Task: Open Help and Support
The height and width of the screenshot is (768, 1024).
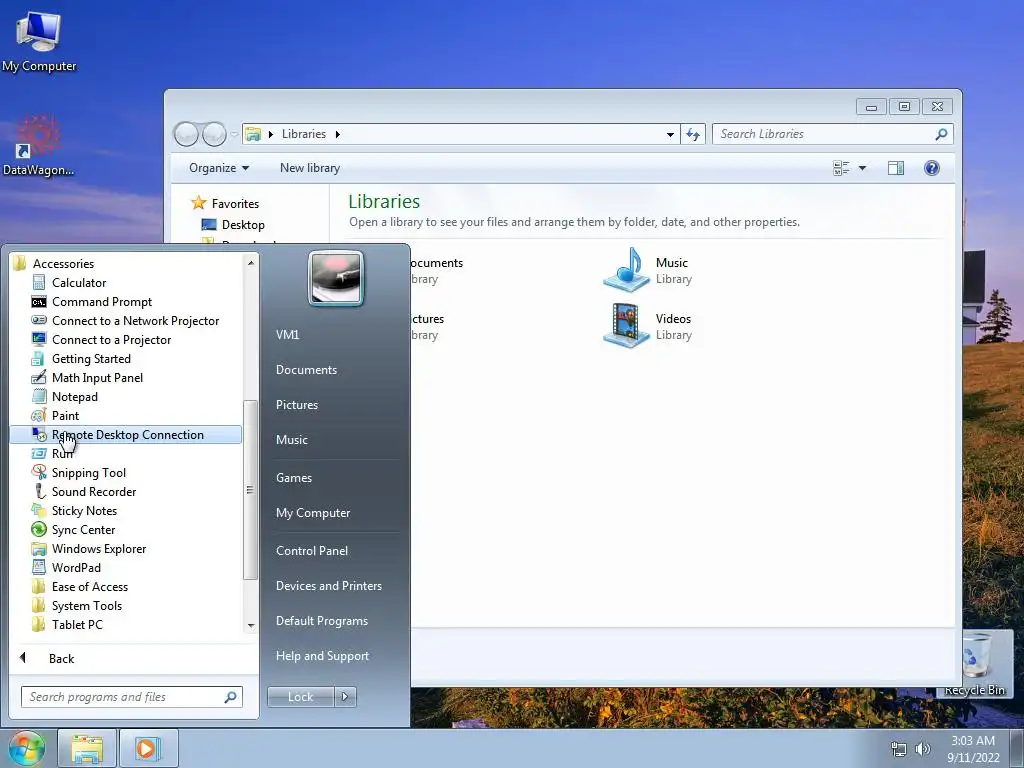Action: [322, 656]
